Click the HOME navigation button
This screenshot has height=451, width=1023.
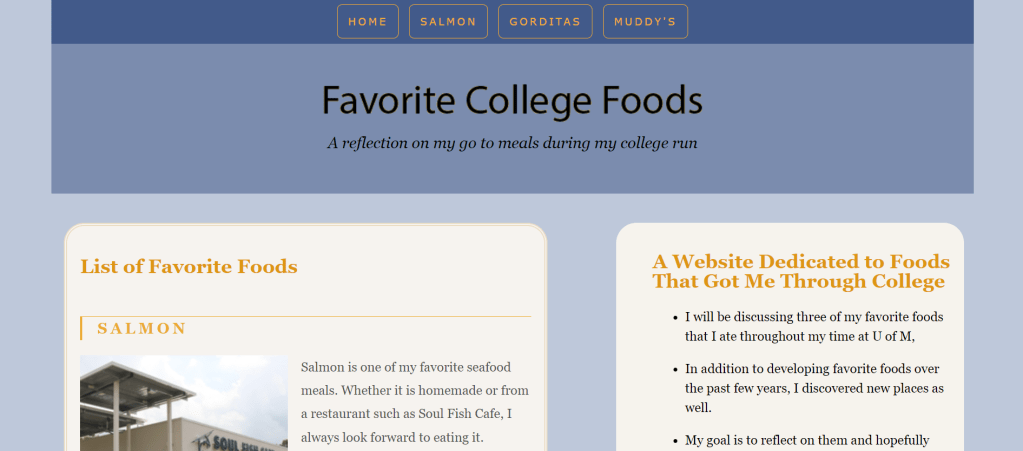(x=368, y=21)
